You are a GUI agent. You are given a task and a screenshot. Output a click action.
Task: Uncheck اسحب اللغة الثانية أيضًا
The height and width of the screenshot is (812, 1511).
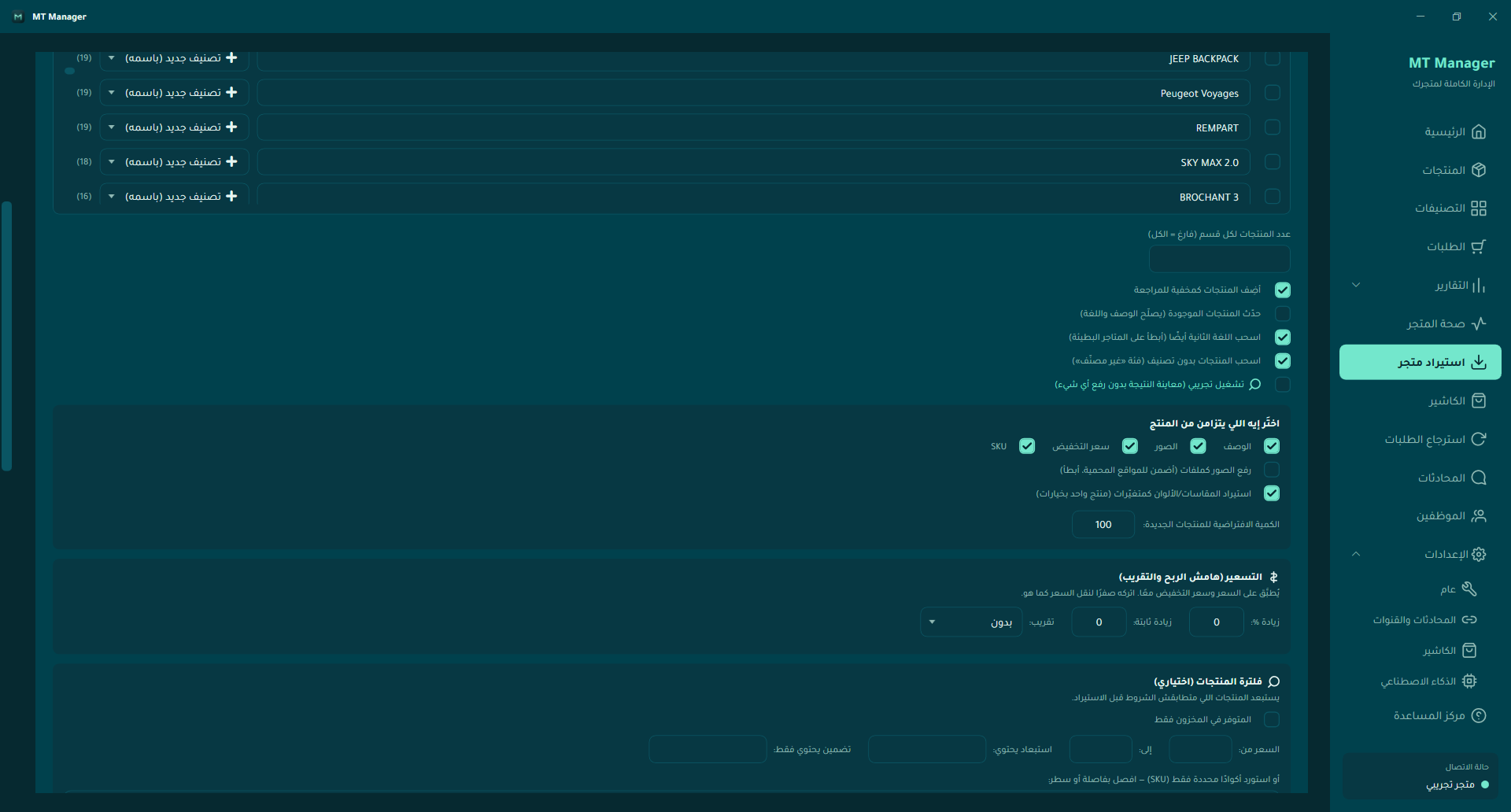click(1283, 337)
